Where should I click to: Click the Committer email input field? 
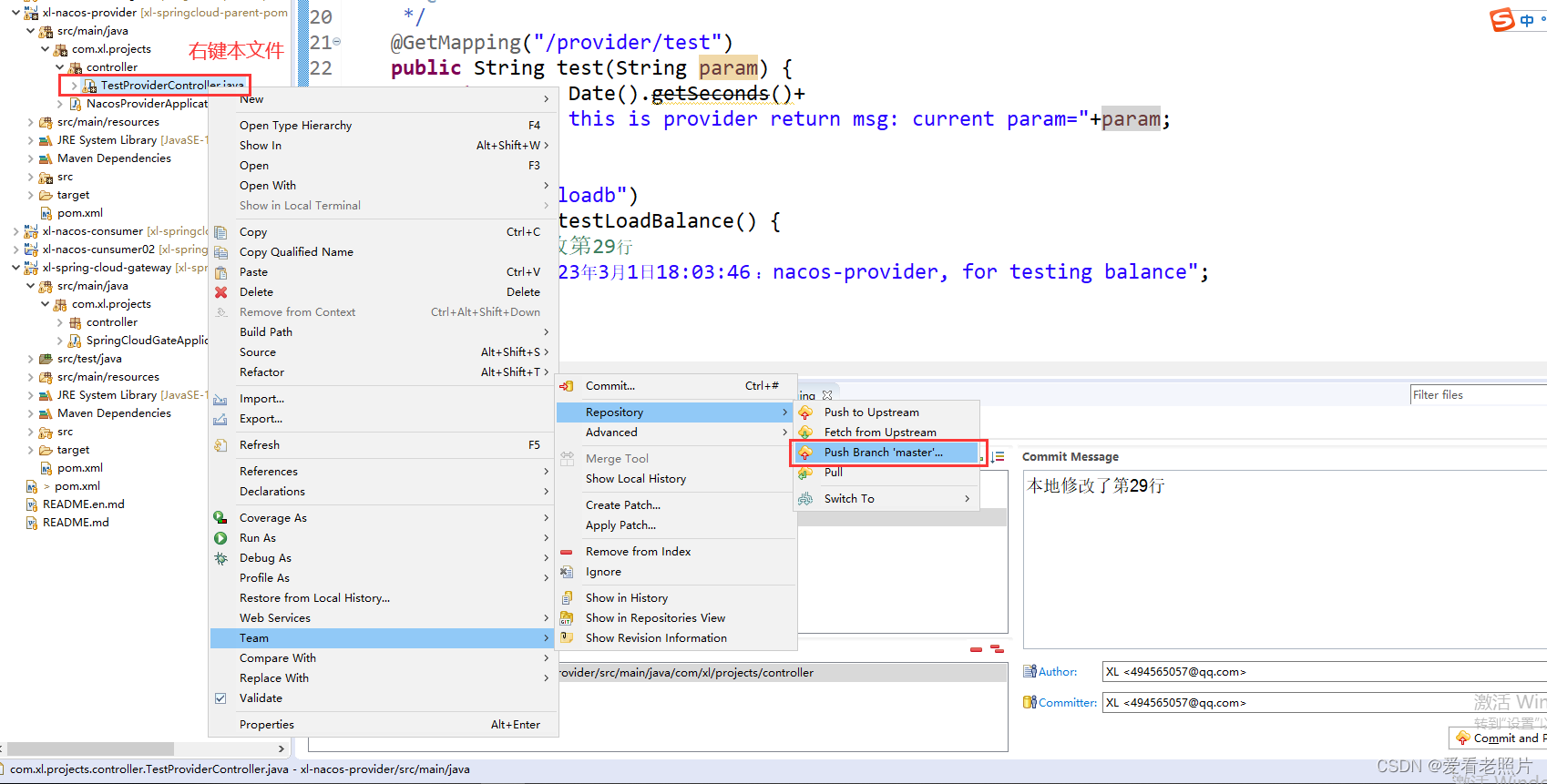tap(1324, 703)
